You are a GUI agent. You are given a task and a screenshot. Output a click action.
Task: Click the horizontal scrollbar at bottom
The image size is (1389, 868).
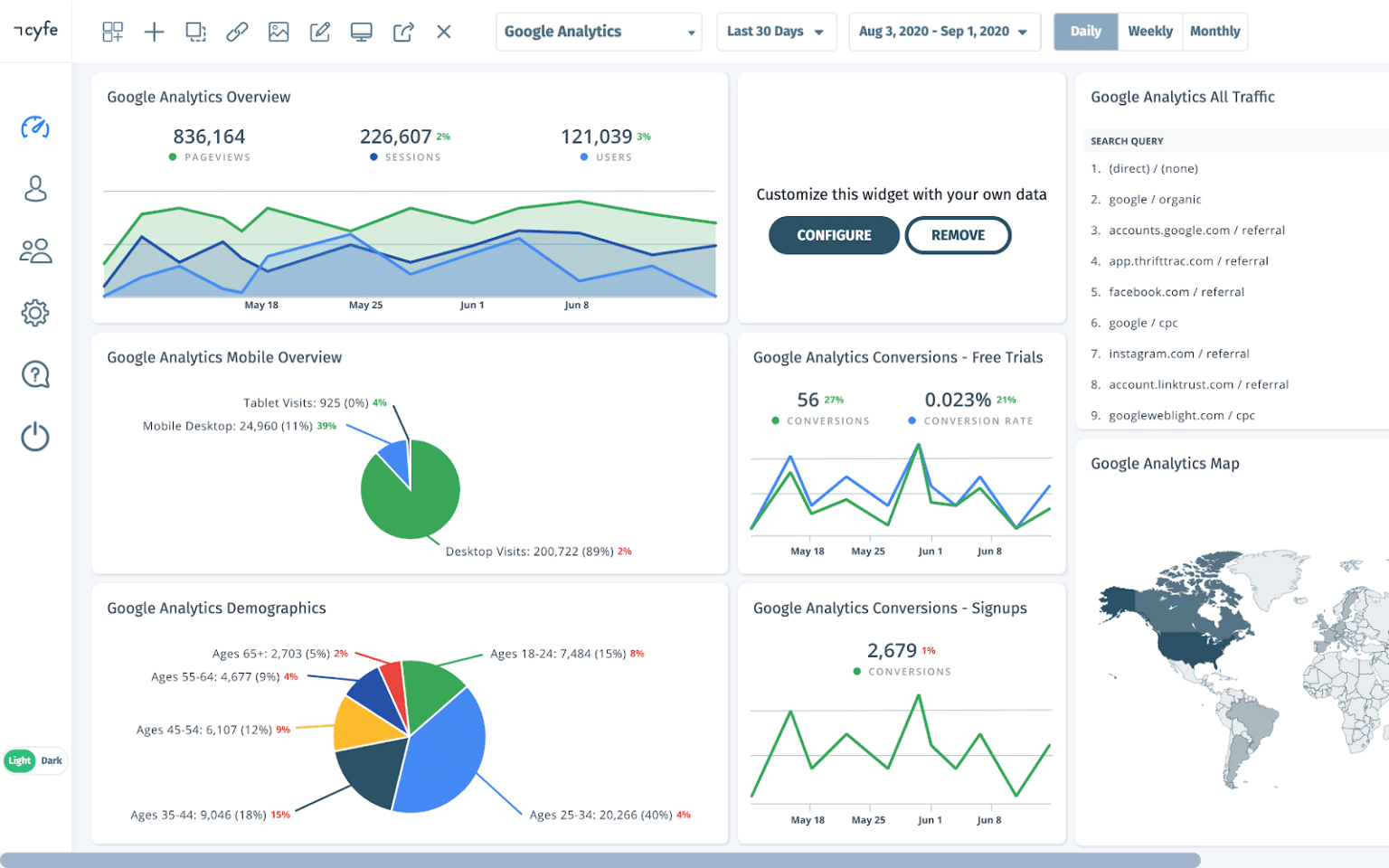tap(600, 860)
